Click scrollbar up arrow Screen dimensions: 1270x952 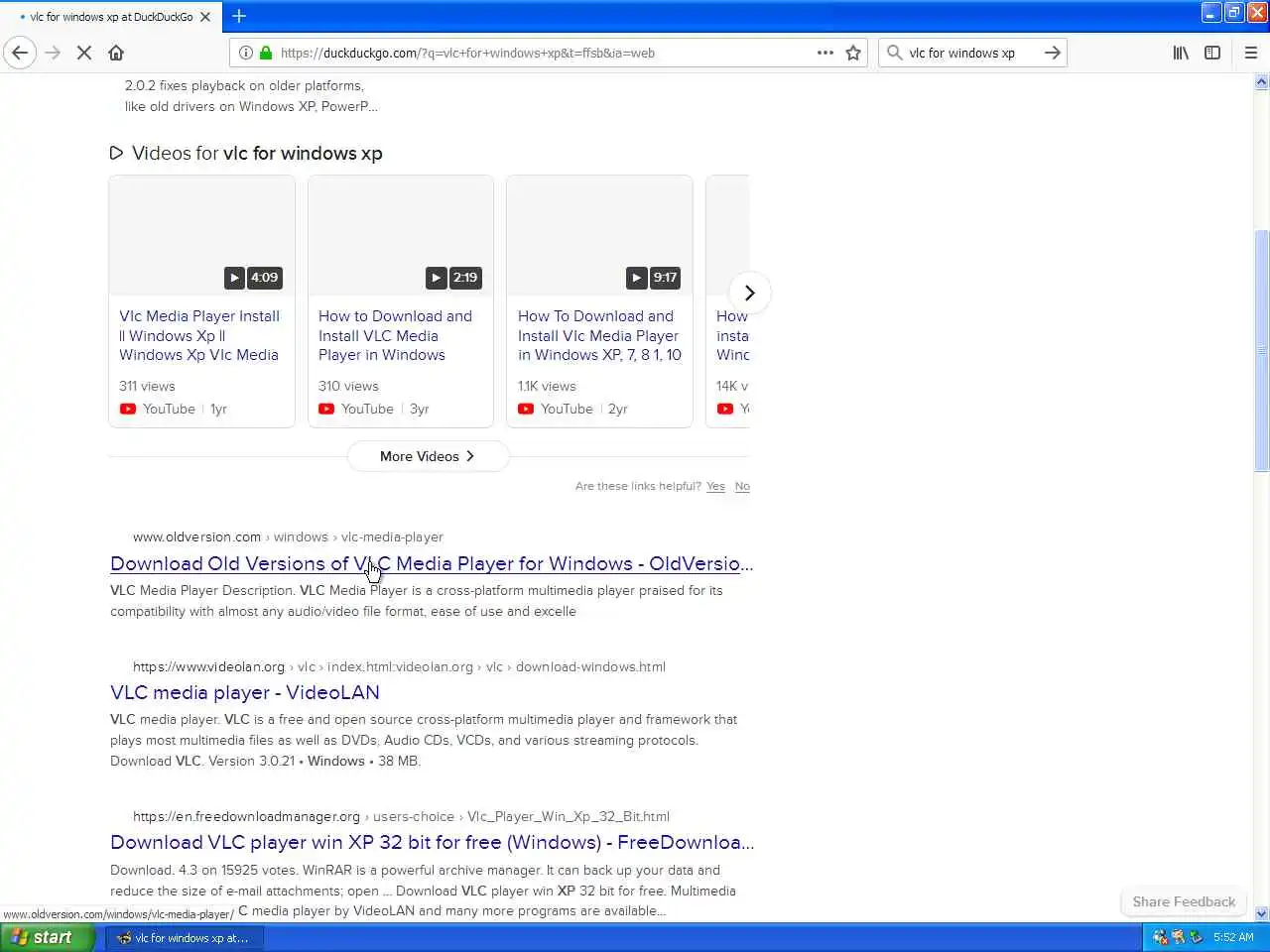[x=1261, y=82]
